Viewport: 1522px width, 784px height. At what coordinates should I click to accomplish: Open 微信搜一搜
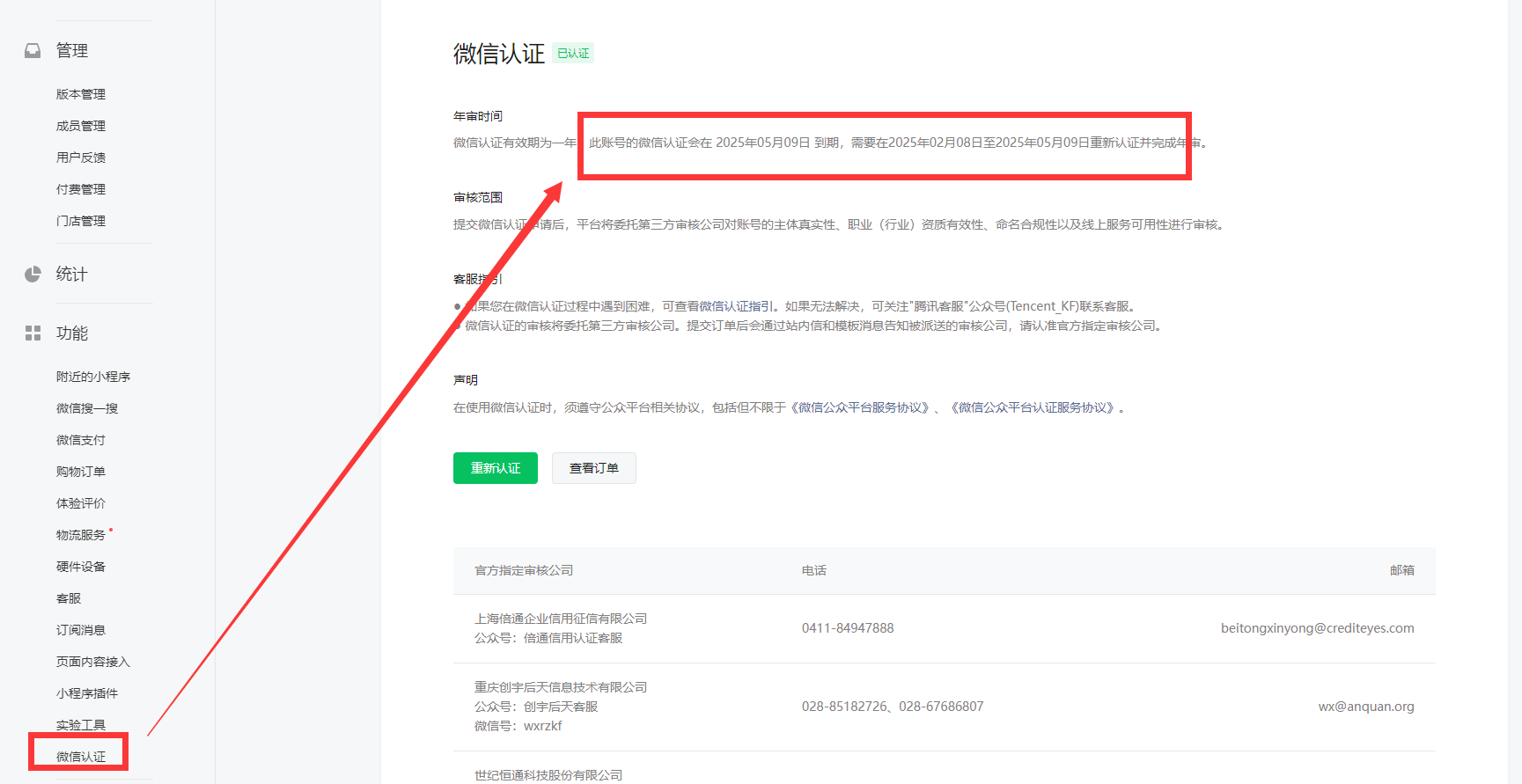[87, 408]
